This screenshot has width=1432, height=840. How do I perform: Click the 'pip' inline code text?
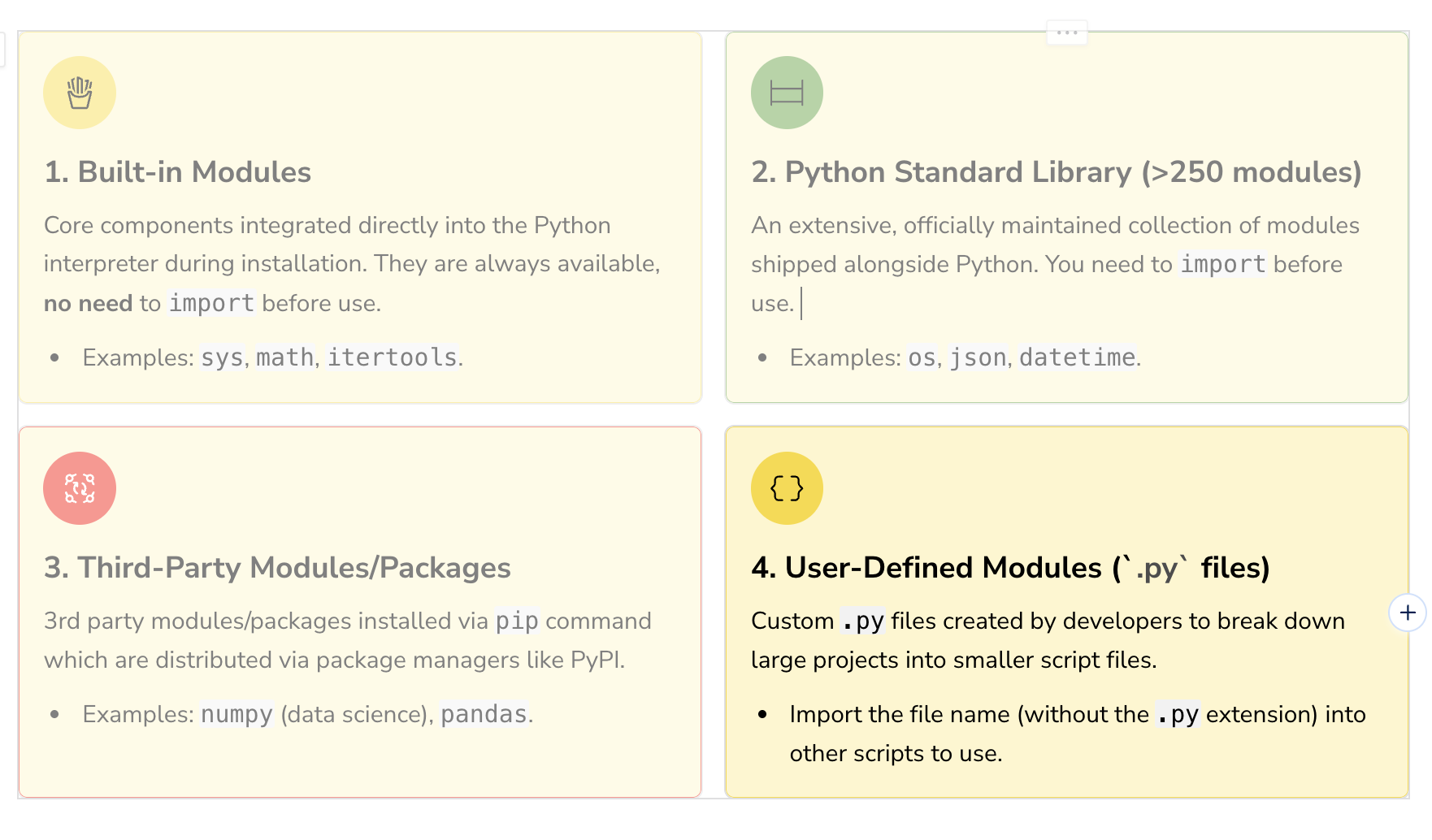coord(517,621)
